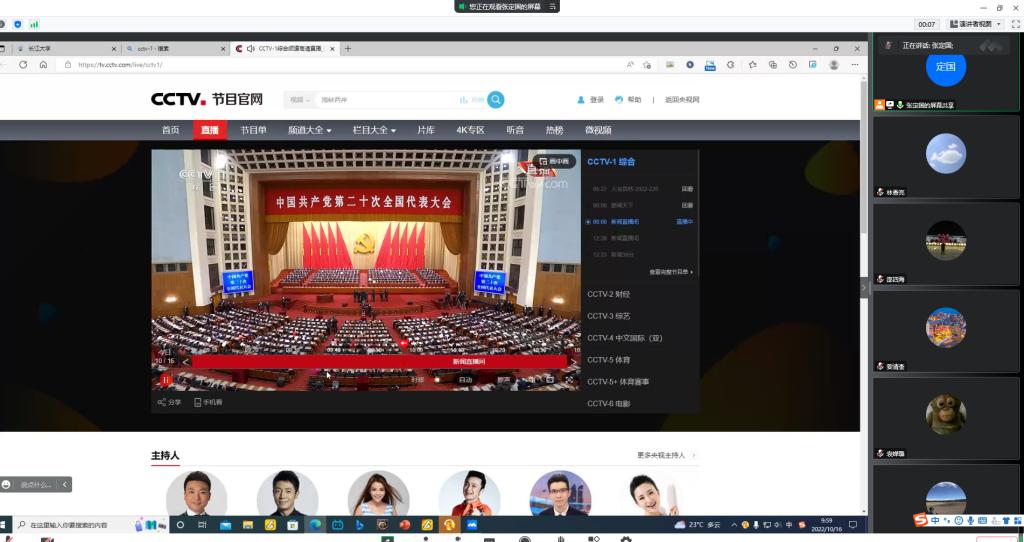The height and width of the screenshot is (542, 1024).
Task: Click the 分享 share icon below the video
Action: pyautogui.click(x=169, y=402)
